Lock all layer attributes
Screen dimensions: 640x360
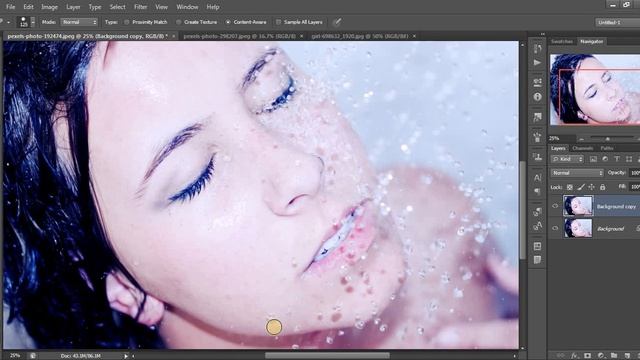tap(602, 187)
